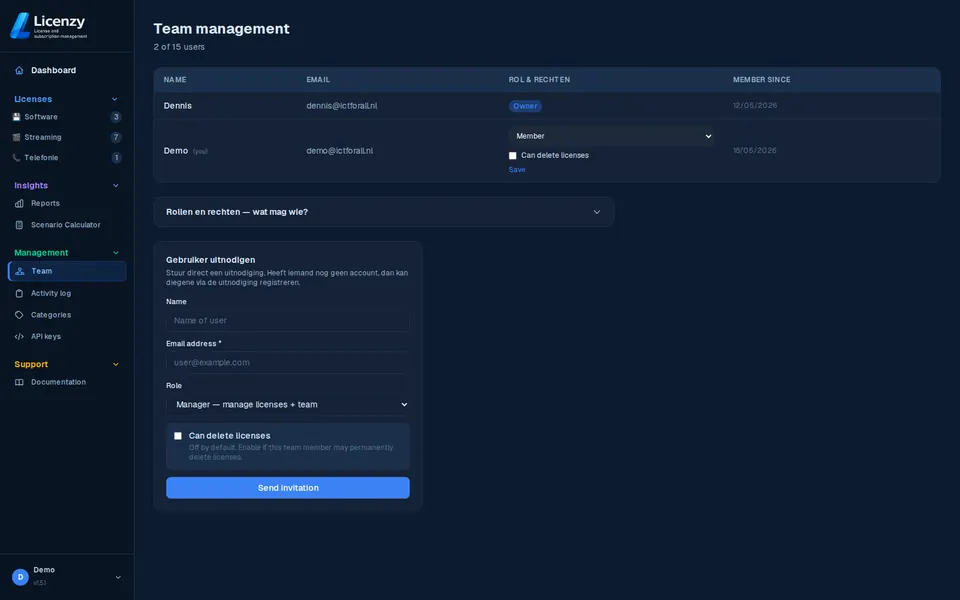Click the Name of user field
The height and width of the screenshot is (600, 960).
pyautogui.click(x=288, y=321)
